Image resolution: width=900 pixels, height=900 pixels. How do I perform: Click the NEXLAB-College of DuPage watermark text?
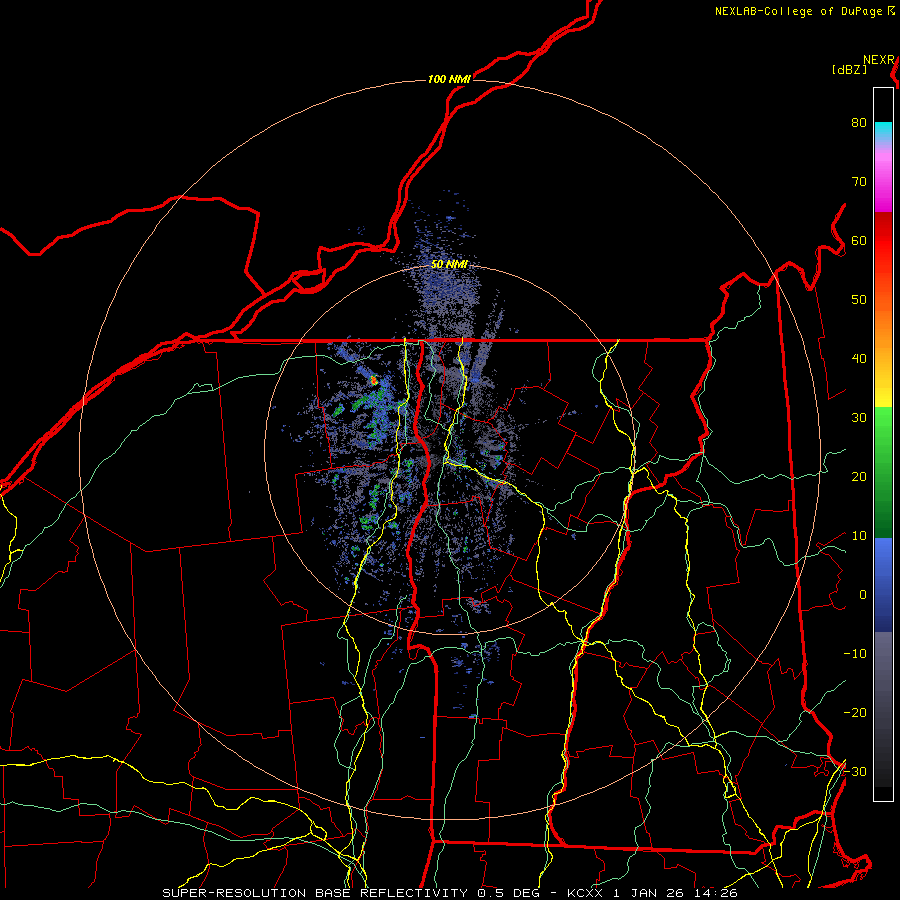click(x=804, y=11)
